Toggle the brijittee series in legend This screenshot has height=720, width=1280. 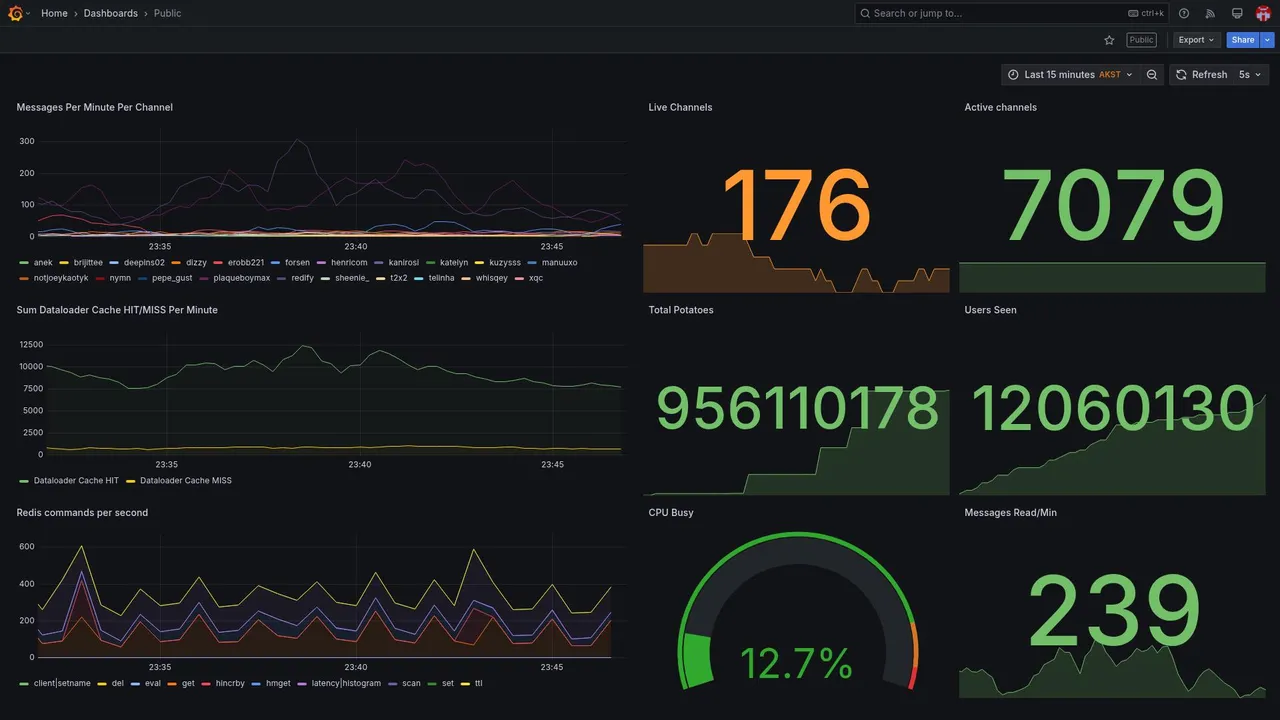pyautogui.click(x=88, y=263)
